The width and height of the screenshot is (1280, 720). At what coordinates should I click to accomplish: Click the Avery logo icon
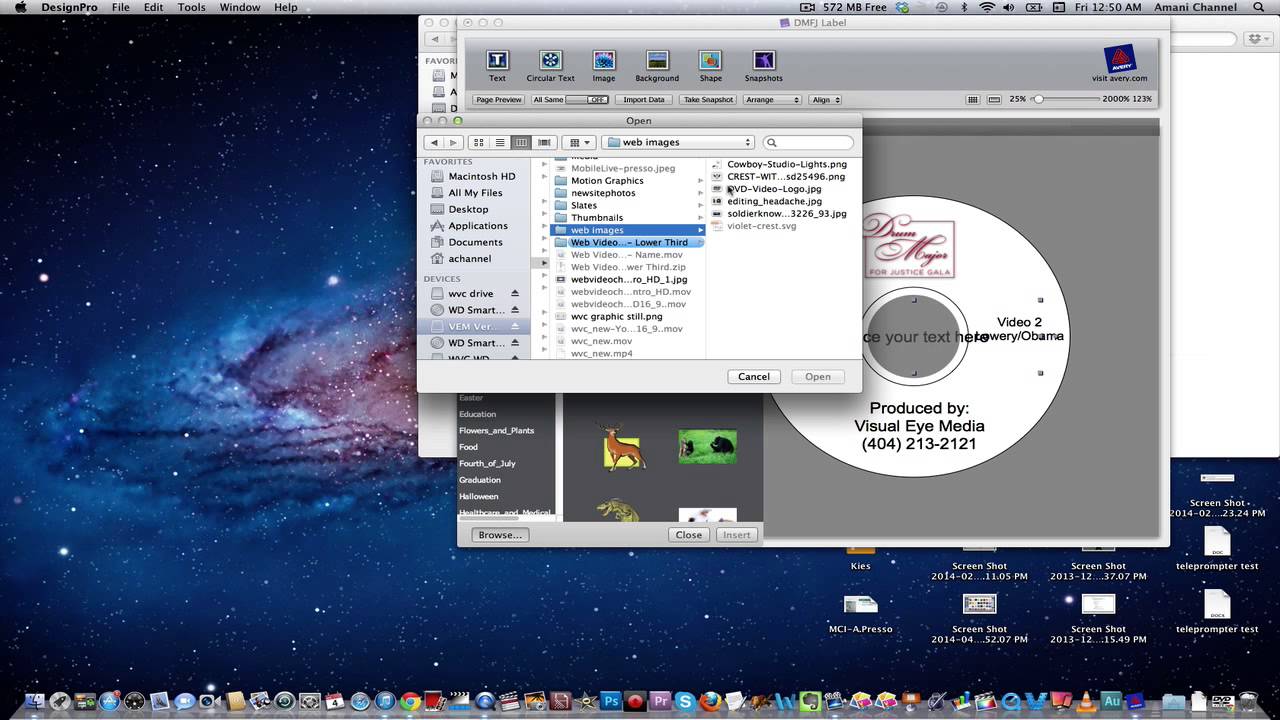(1118, 59)
